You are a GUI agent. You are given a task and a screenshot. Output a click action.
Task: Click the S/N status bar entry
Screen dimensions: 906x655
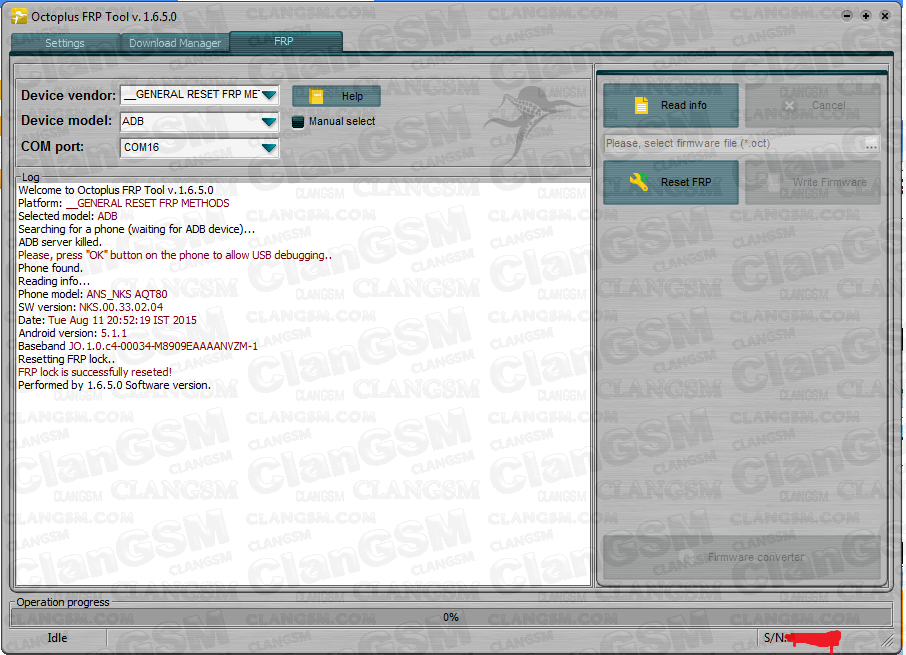click(801, 638)
